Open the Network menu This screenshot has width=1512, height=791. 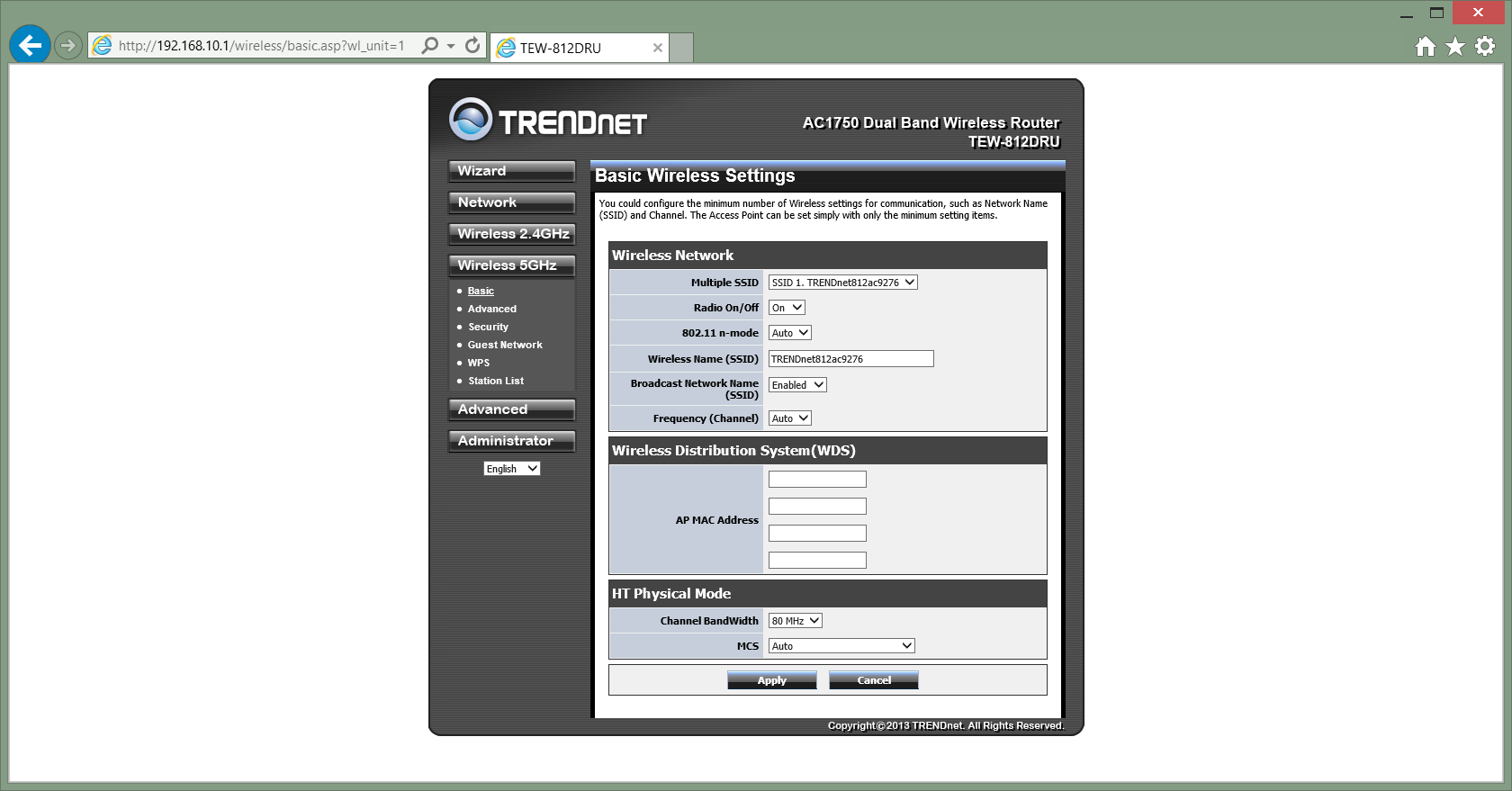click(x=511, y=202)
